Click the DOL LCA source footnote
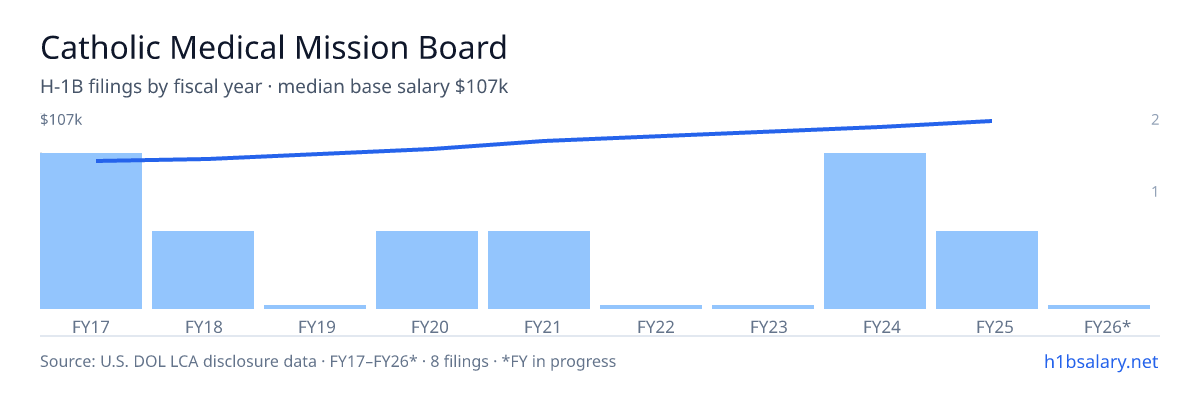Screen dimensions: 1200x400 pyautogui.click(x=328, y=361)
